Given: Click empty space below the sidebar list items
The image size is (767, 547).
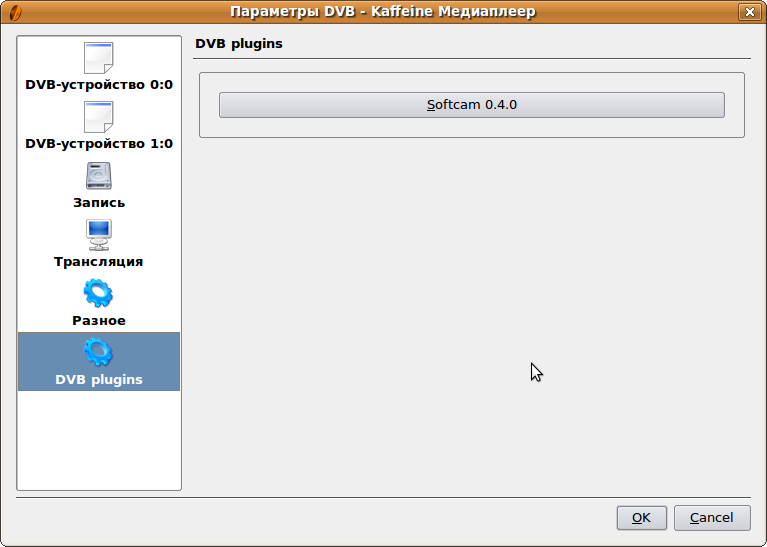Looking at the screenshot, I should coord(99,440).
